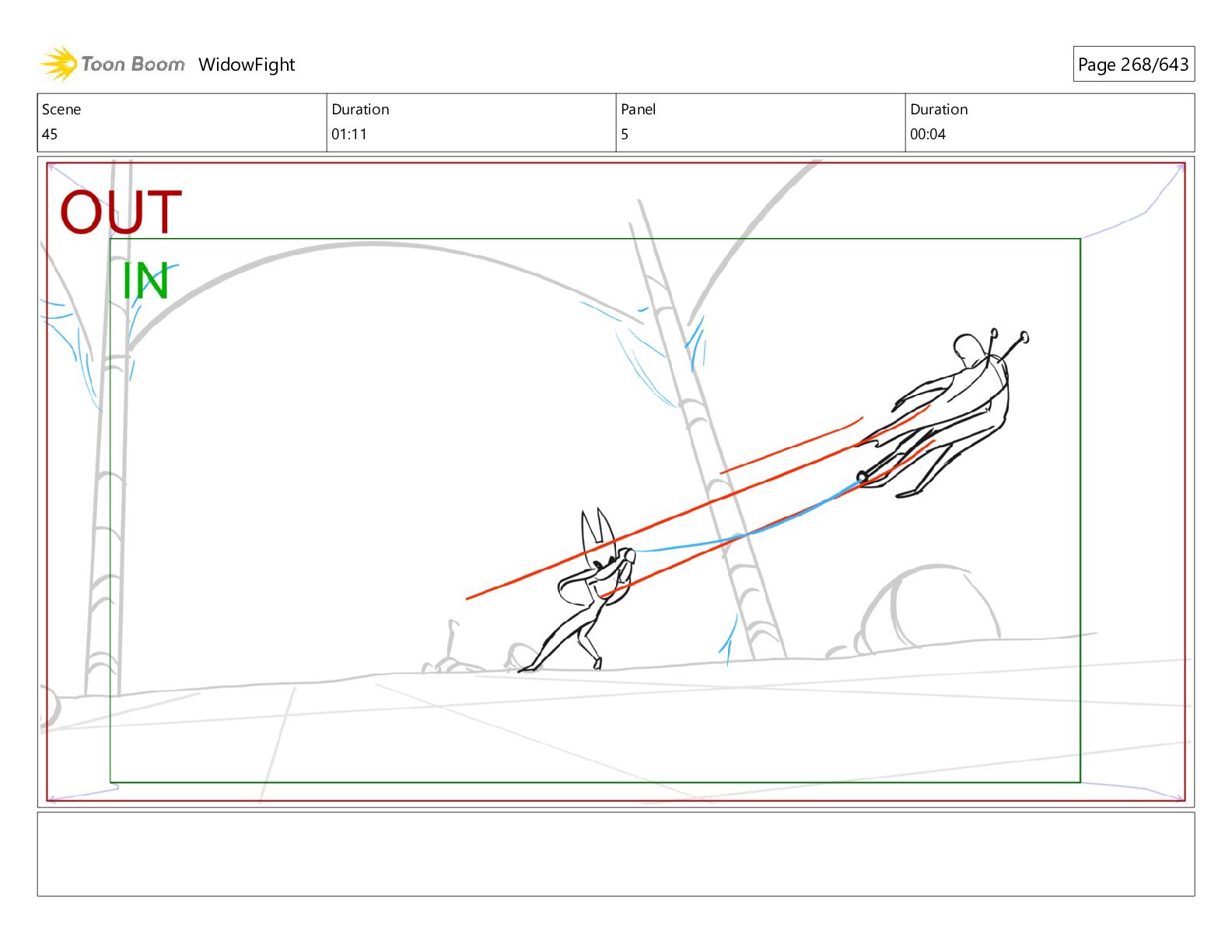Click the storyboard panel thumbnail drawing
The height and width of the screenshot is (952, 1232).
(616, 481)
